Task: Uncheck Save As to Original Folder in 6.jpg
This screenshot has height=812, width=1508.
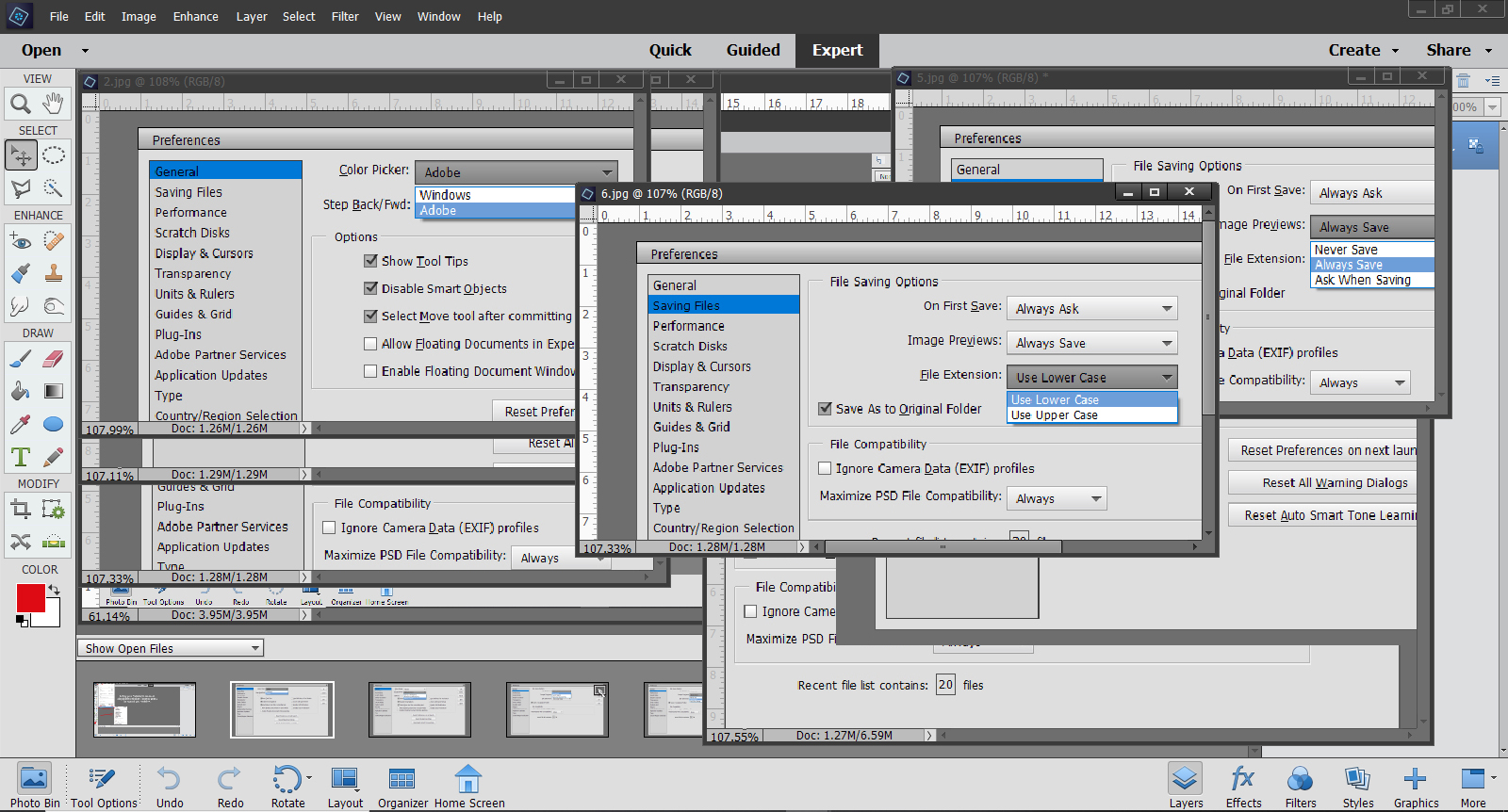Action: (825, 409)
